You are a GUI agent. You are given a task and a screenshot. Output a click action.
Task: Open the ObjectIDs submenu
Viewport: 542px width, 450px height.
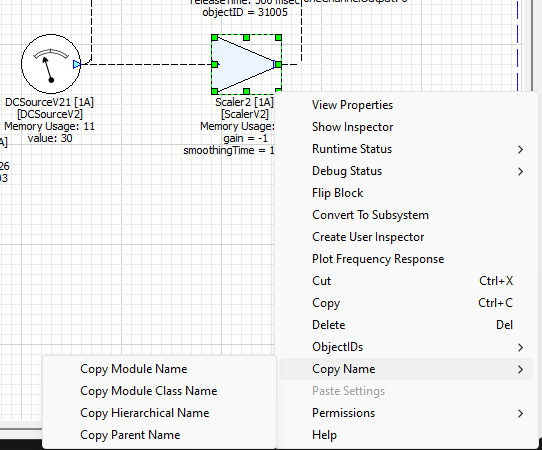tap(406, 347)
